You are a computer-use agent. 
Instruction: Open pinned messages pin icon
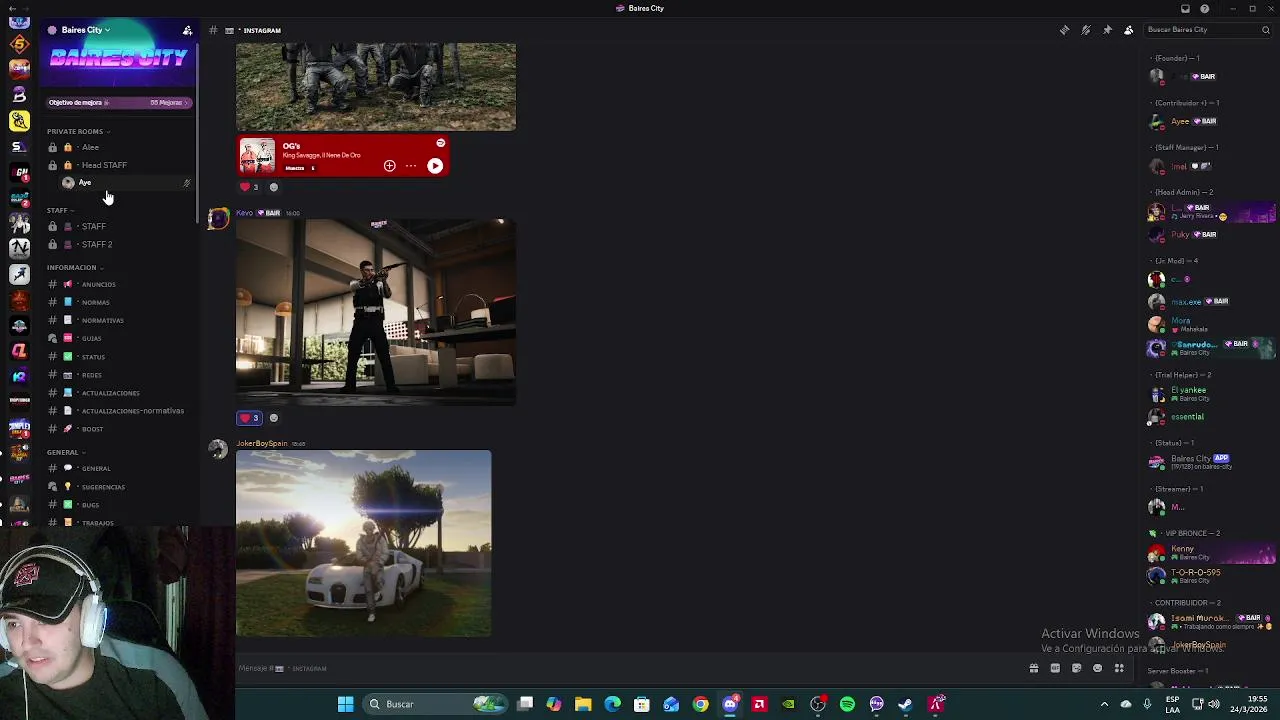pos(1107,30)
